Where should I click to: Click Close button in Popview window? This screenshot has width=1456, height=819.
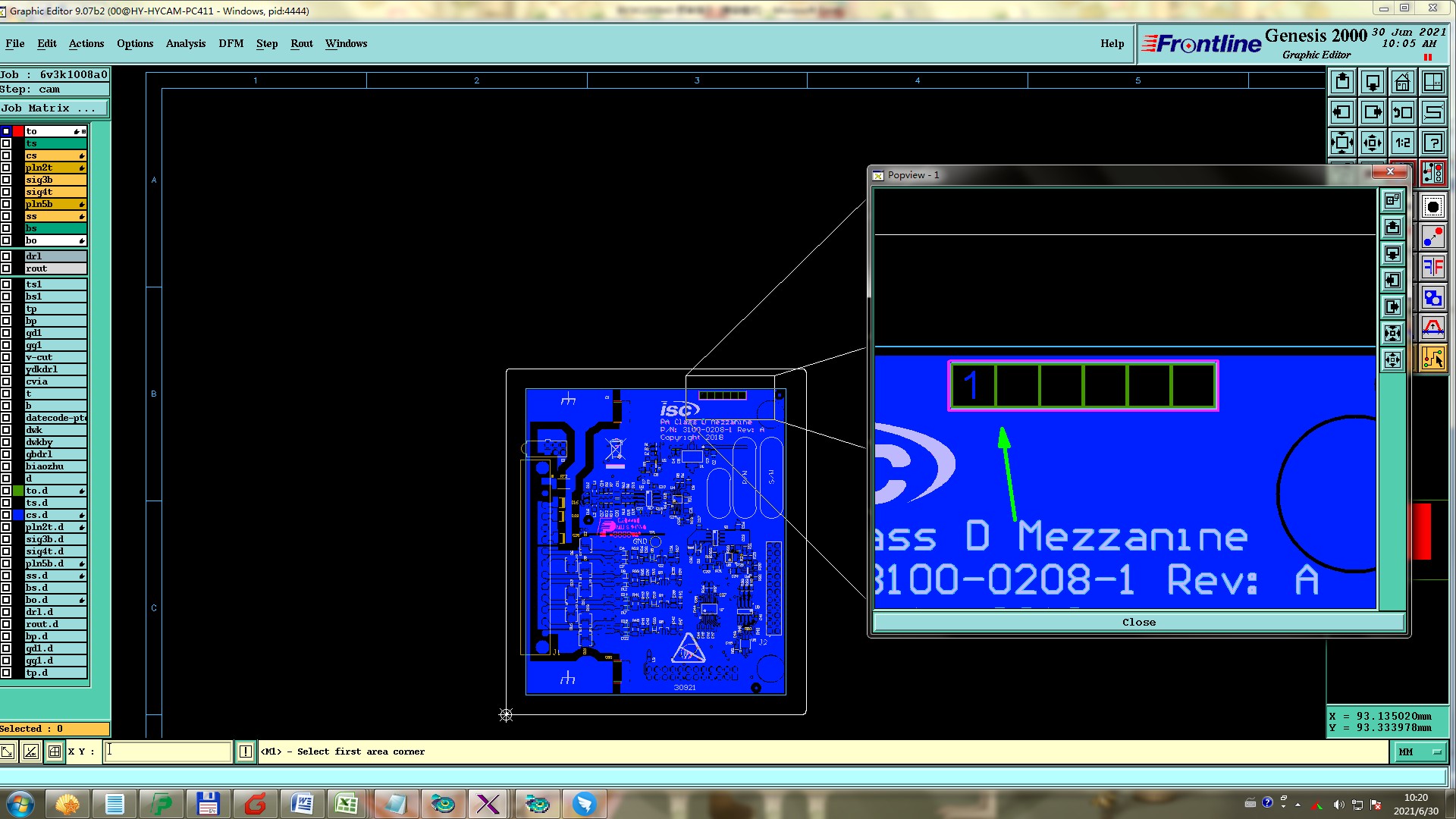coord(1139,622)
